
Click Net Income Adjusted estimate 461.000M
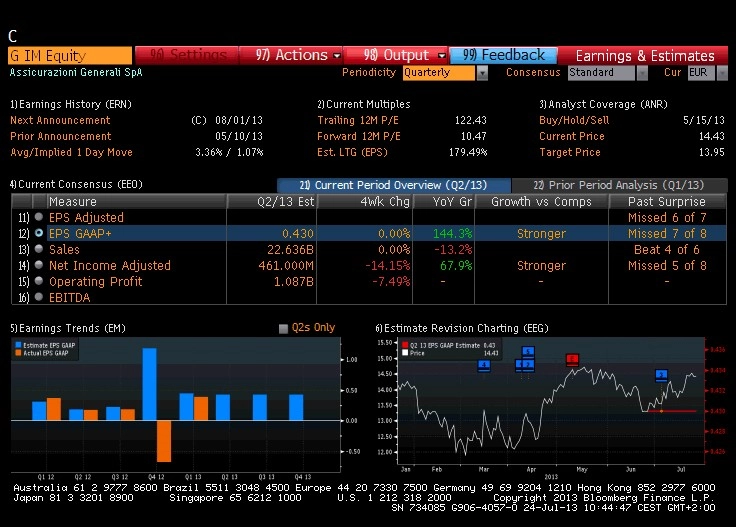click(286, 265)
